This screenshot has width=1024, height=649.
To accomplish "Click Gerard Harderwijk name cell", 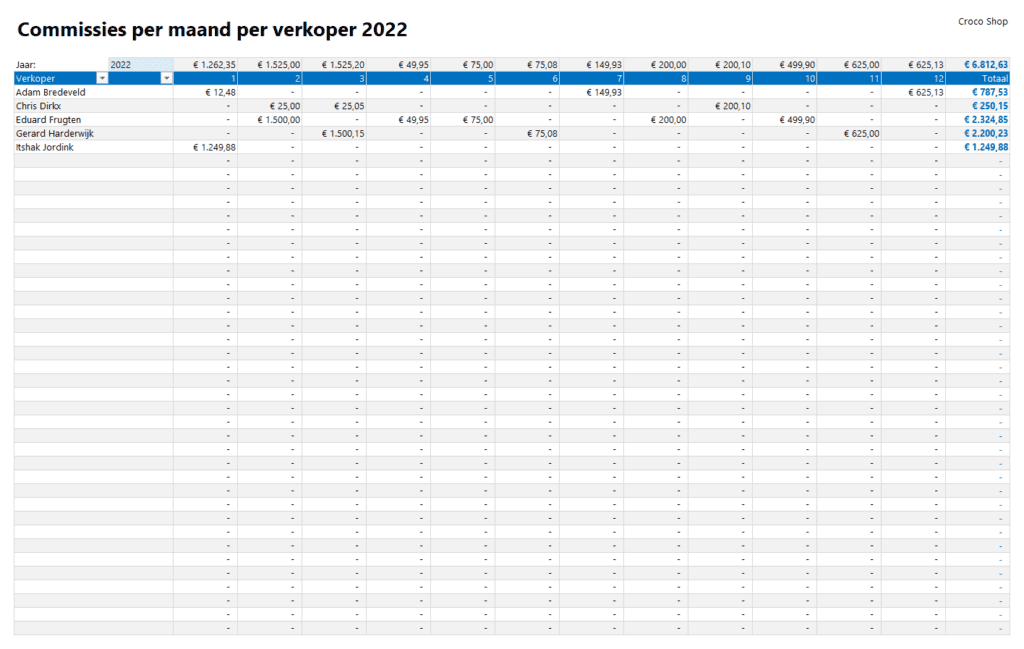I will coord(55,133).
